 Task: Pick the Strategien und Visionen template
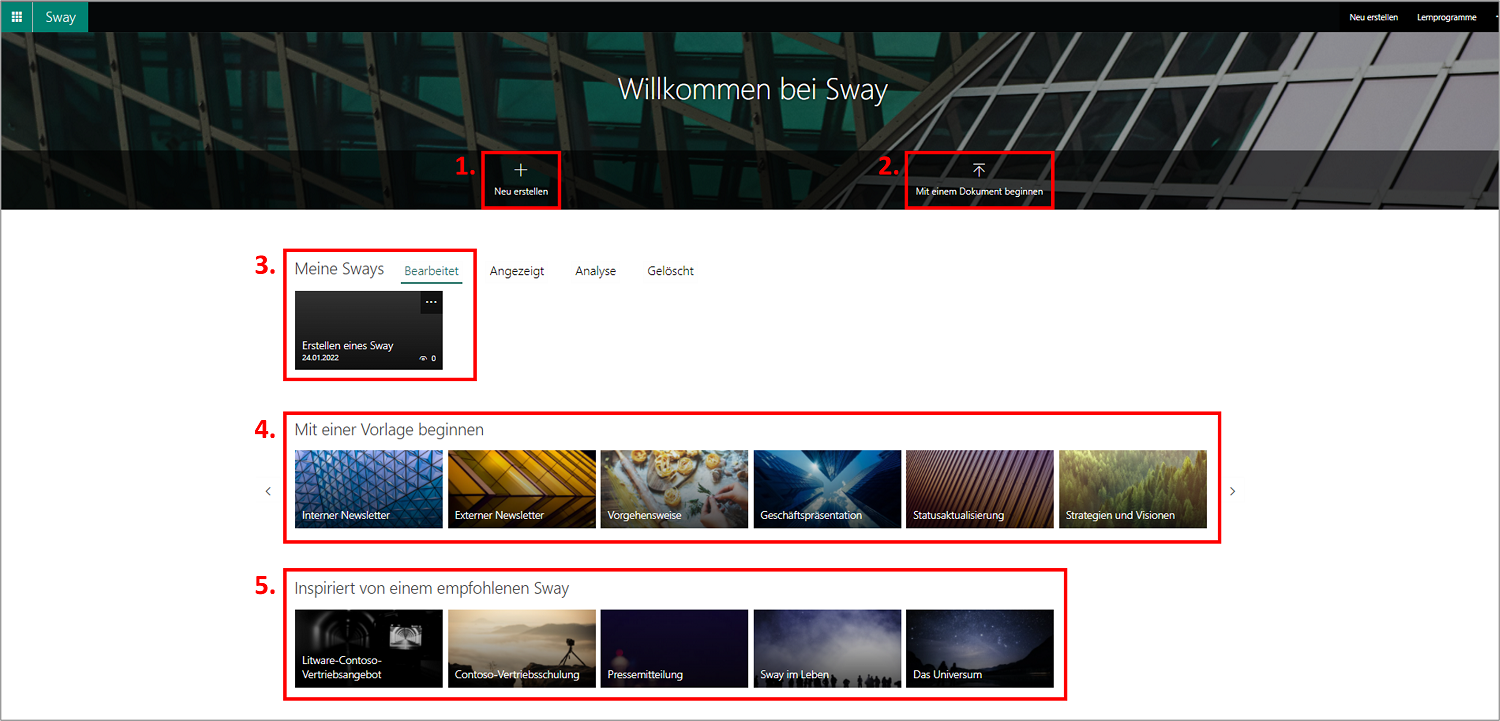pos(1133,489)
